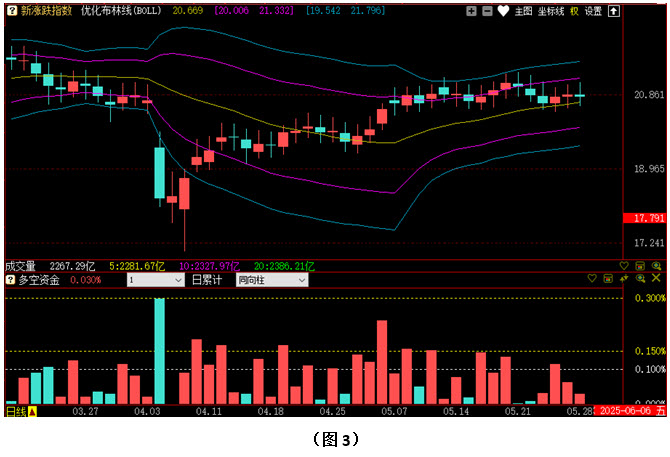Click the 成交量 label
Image resolution: width=670 pixels, height=457 pixels.
tap(21, 266)
